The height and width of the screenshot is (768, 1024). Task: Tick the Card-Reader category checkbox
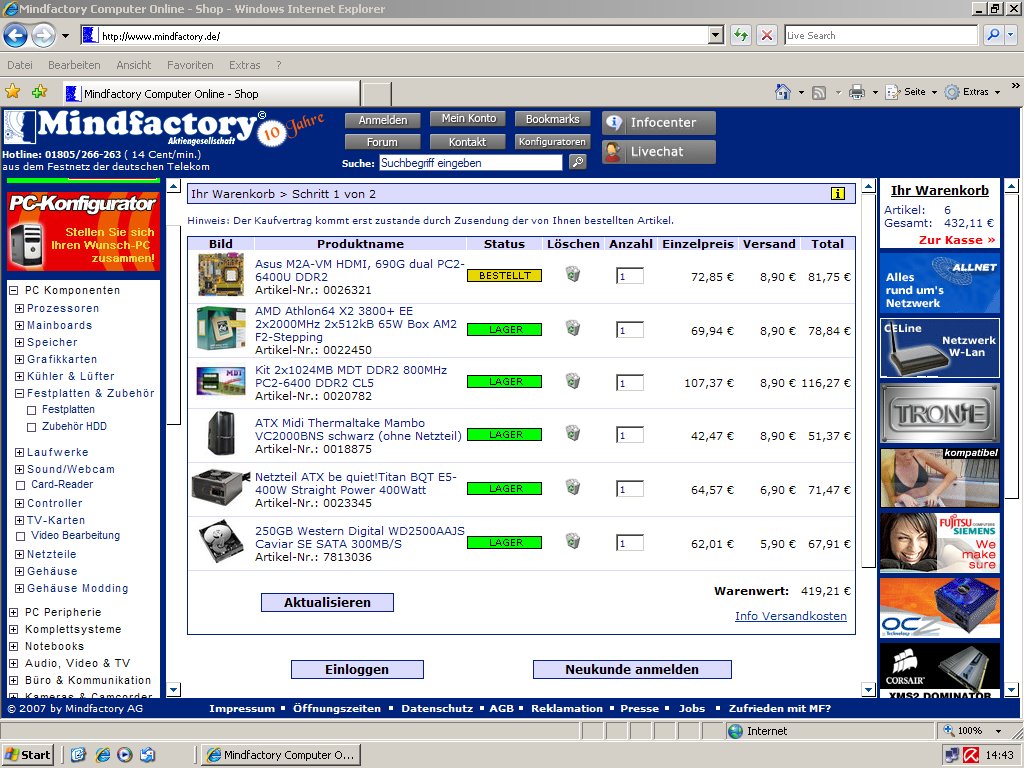(x=20, y=485)
